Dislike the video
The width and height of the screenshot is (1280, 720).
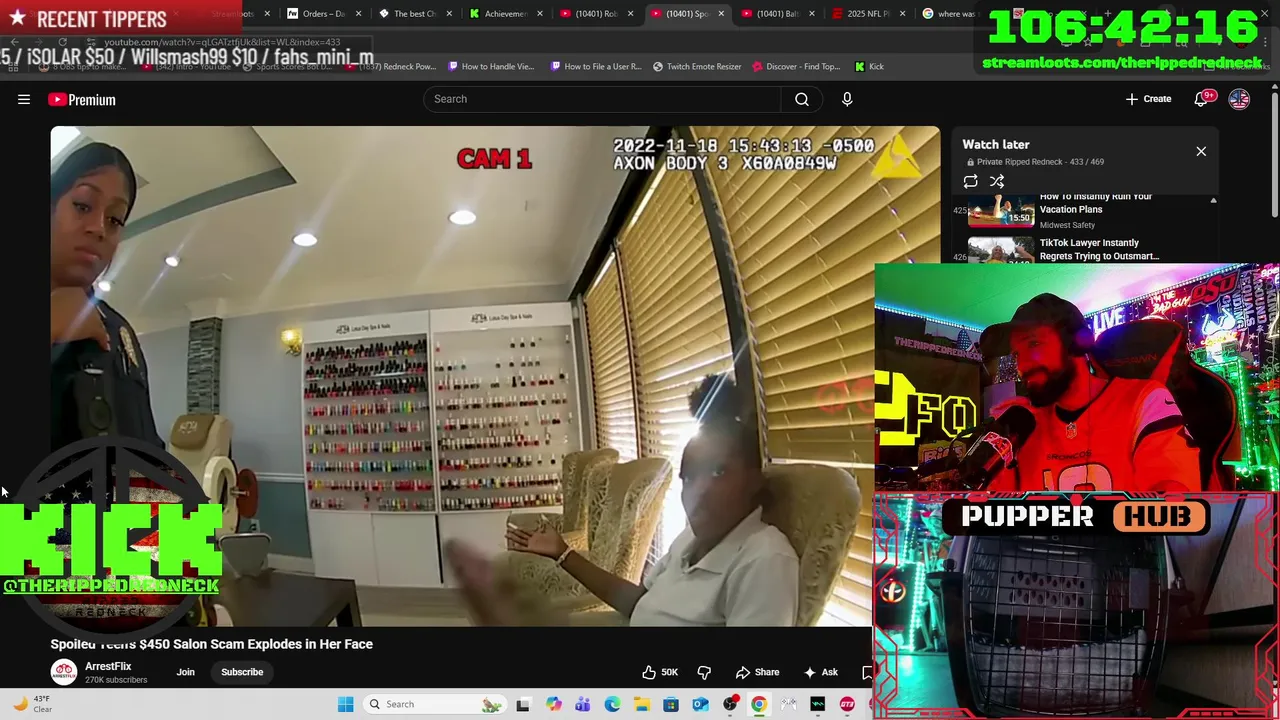(704, 672)
